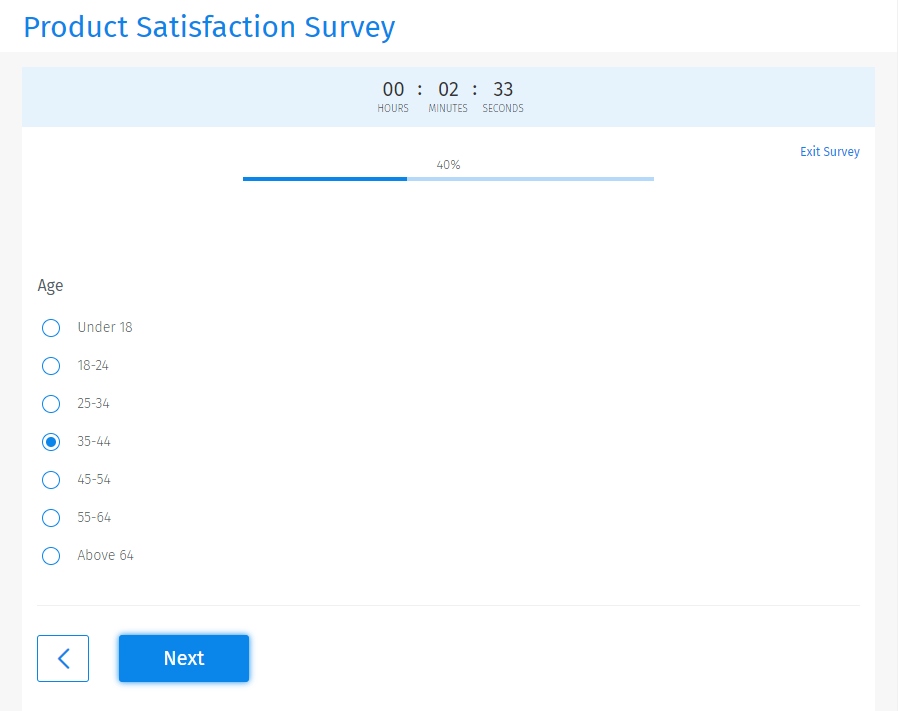This screenshot has height=711, width=898.
Task: Select the Under 18 age option
Action: [51, 328]
